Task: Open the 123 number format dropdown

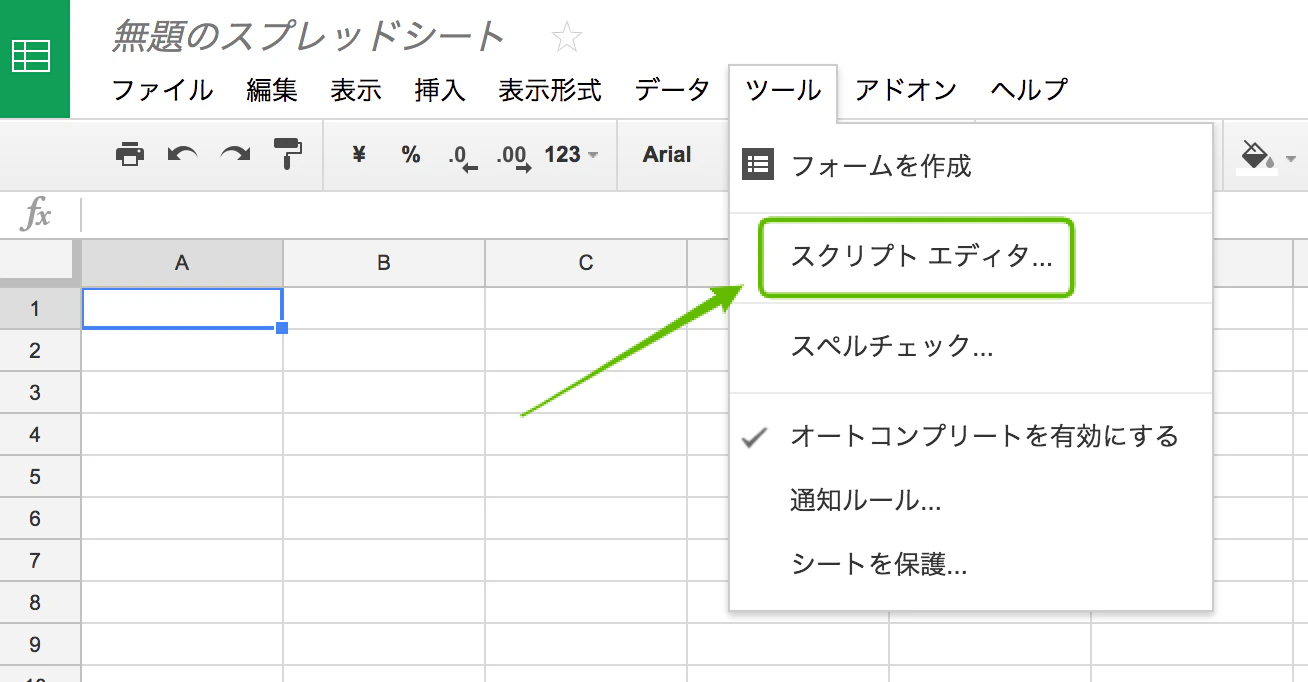Action: 571,154
